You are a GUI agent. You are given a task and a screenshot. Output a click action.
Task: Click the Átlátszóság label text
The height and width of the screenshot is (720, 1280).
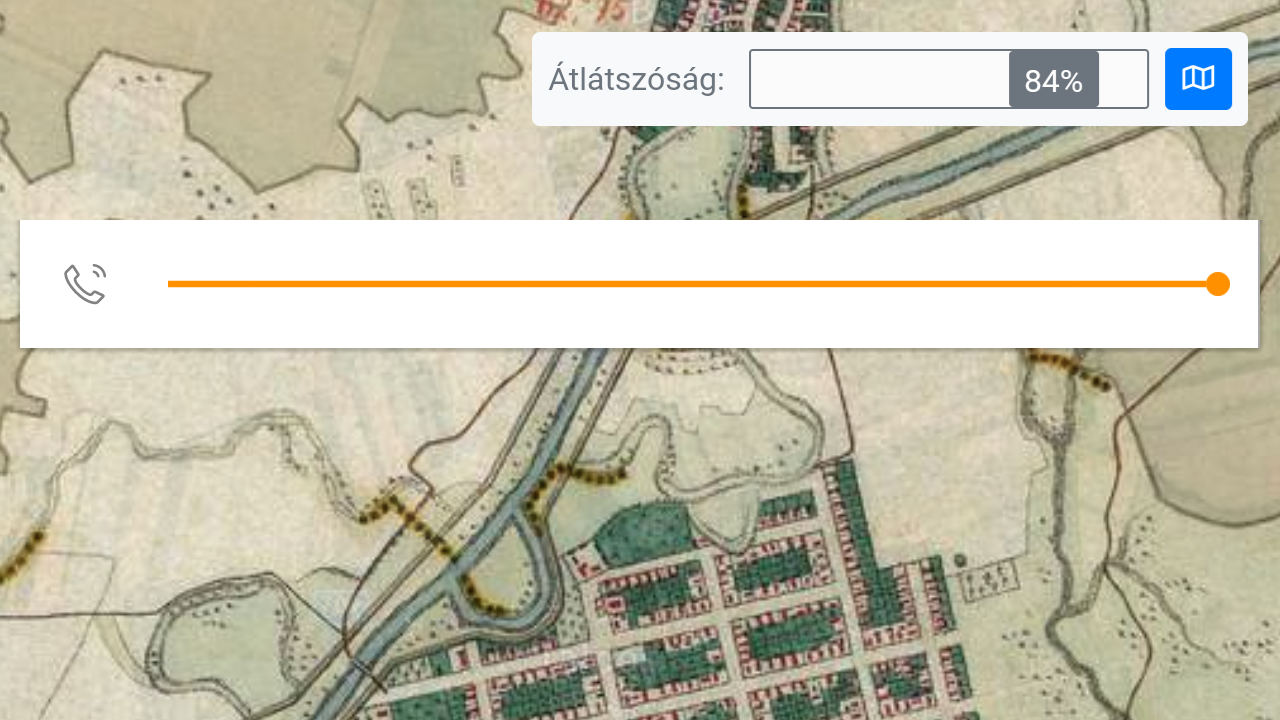[636, 80]
